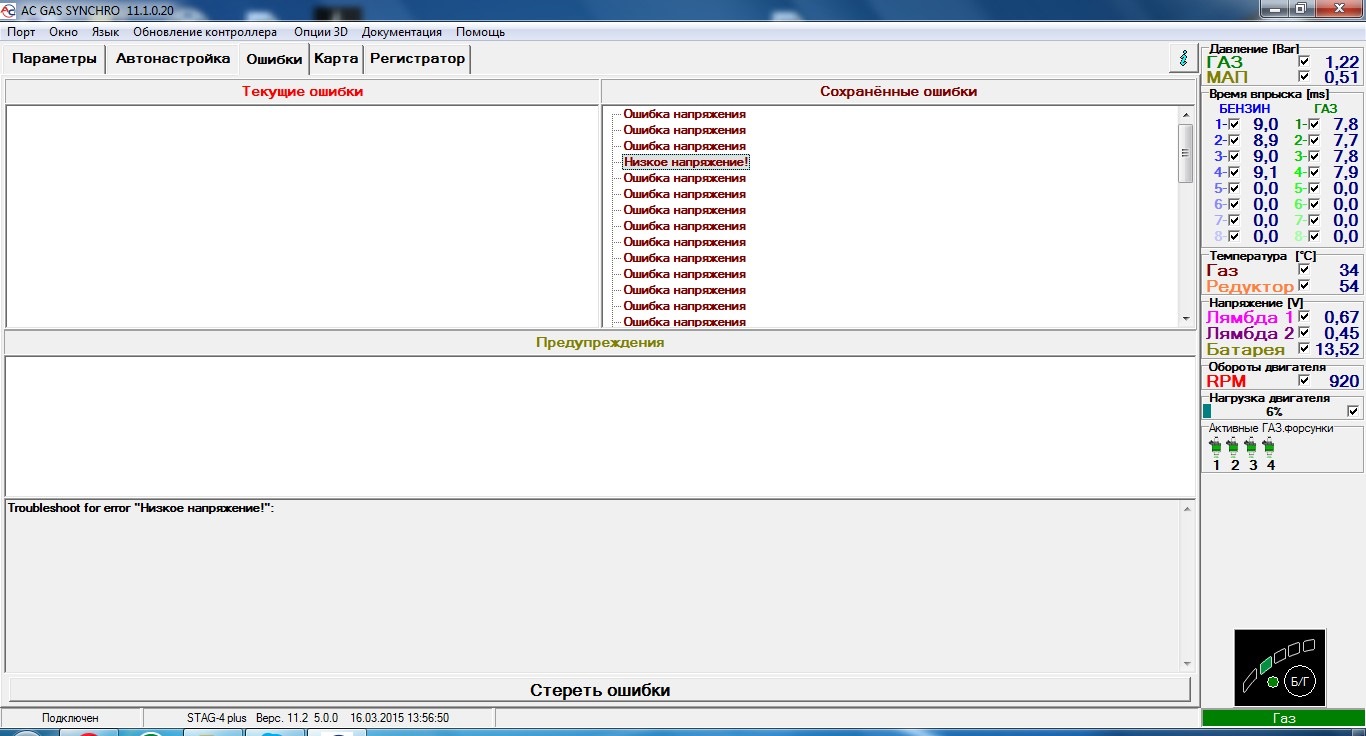
Task: Click the БЕНЗИН column label
Action: 1245,108
